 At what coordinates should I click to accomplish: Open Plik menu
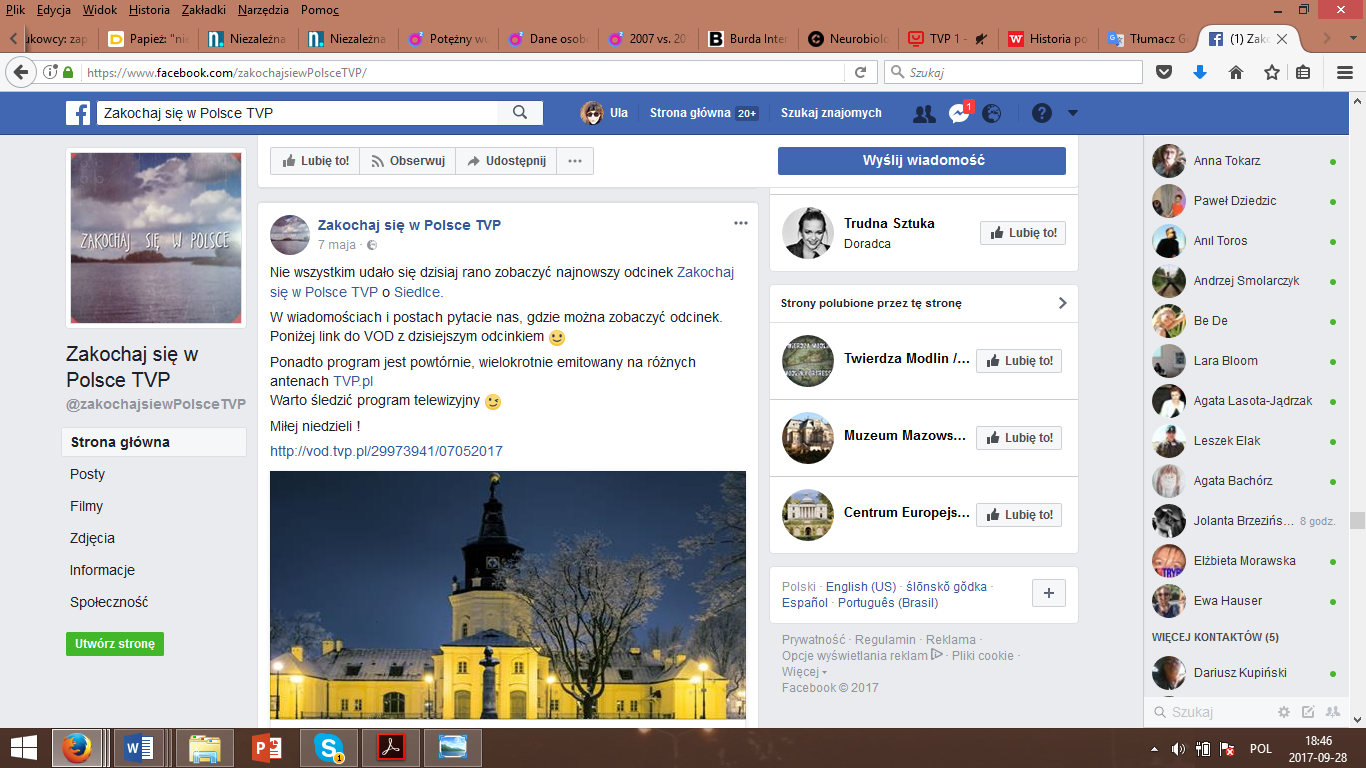coord(15,10)
